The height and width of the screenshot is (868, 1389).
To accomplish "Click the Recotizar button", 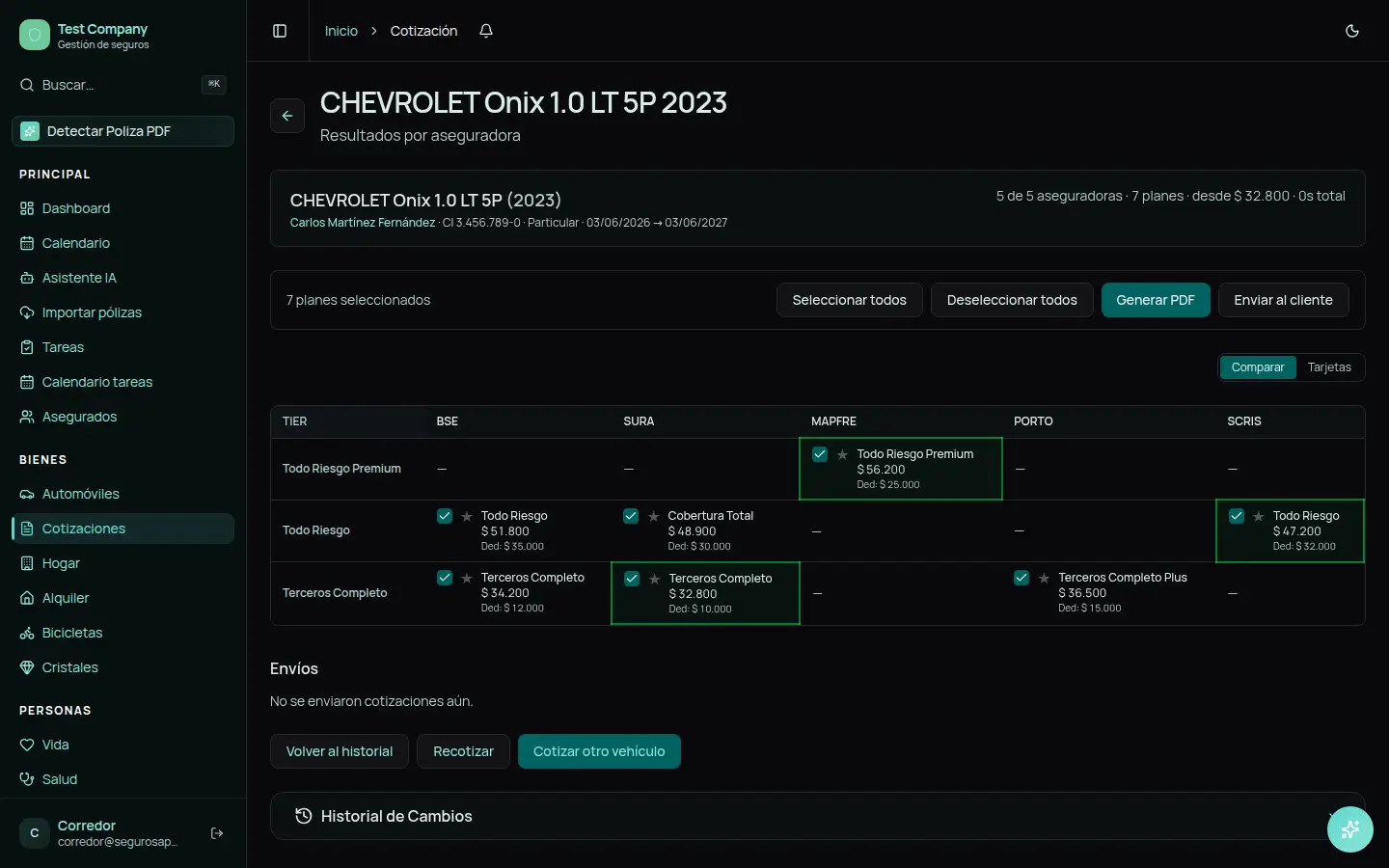I will click(x=463, y=751).
